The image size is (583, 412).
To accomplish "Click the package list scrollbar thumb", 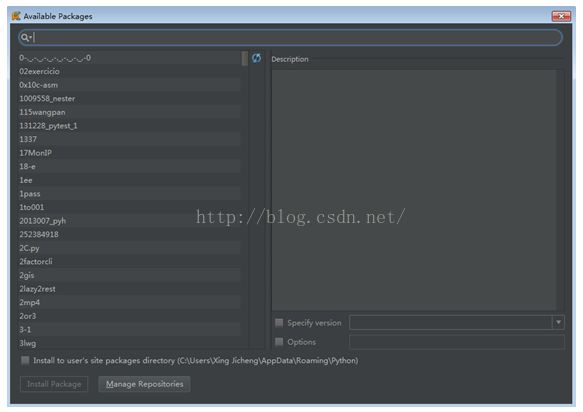I will (x=245, y=58).
